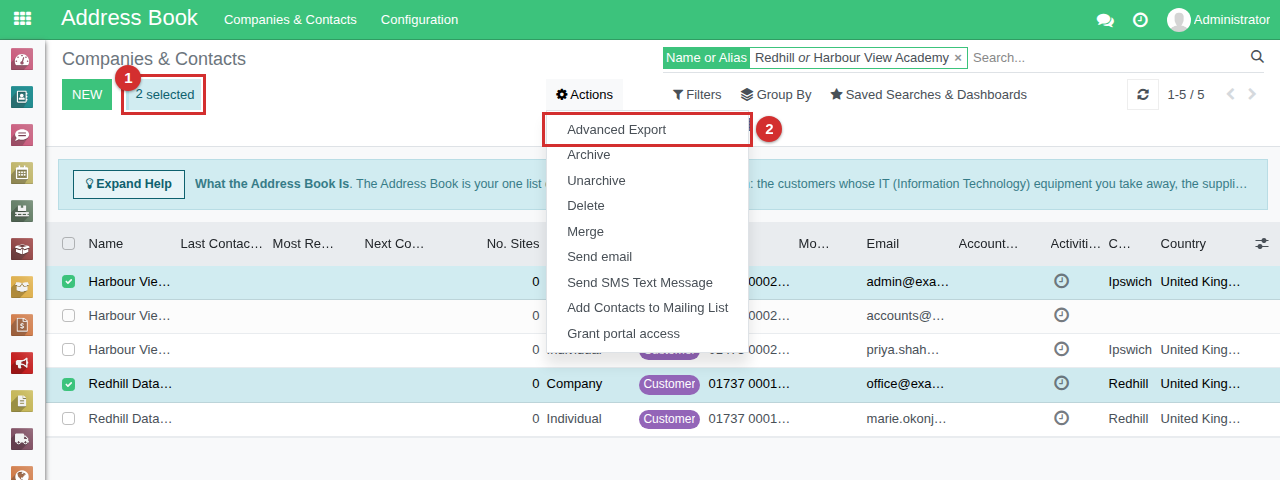Open the red-brown box app in sidebar
This screenshot has height=480, width=1280.
[22, 248]
